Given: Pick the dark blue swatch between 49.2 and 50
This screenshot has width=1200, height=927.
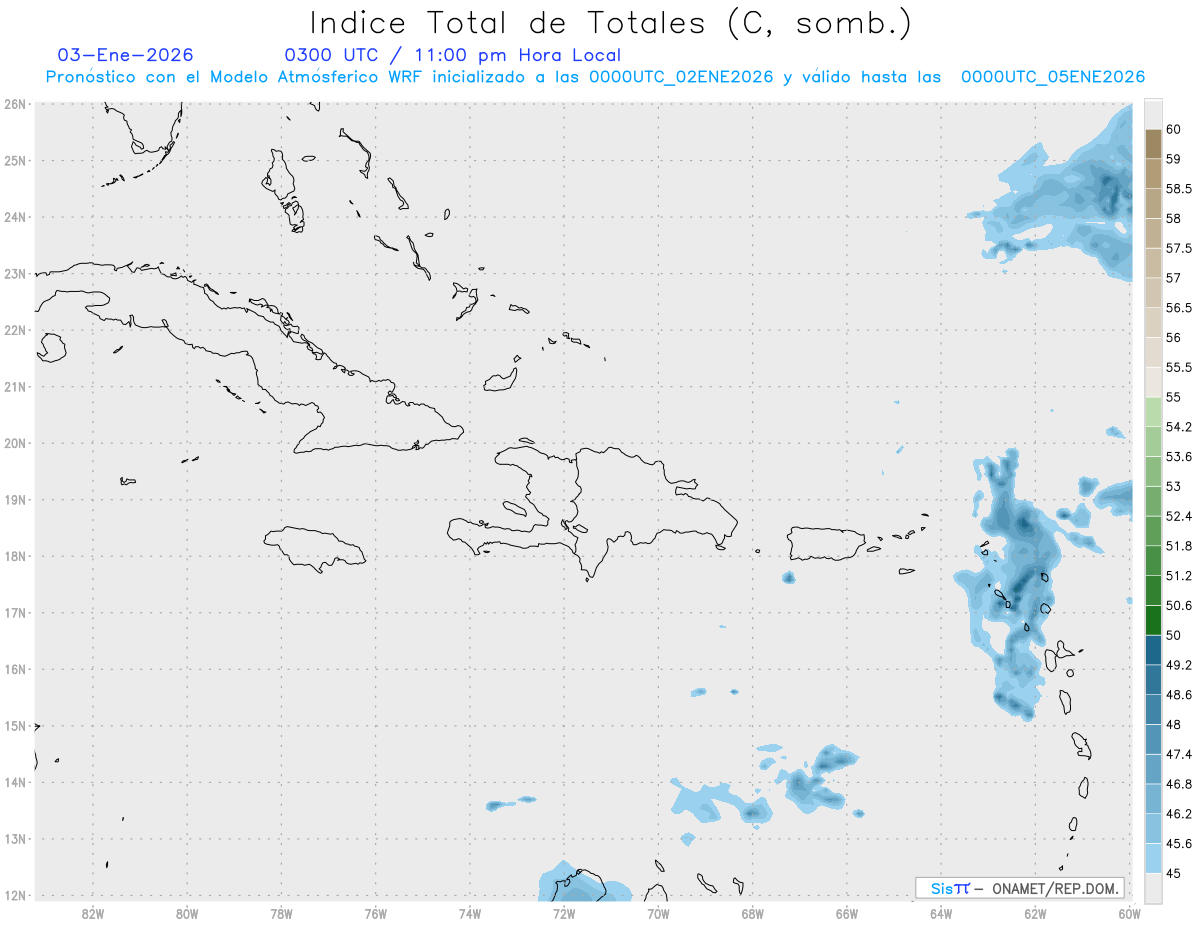Looking at the screenshot, I should (x=1153, y=650).
